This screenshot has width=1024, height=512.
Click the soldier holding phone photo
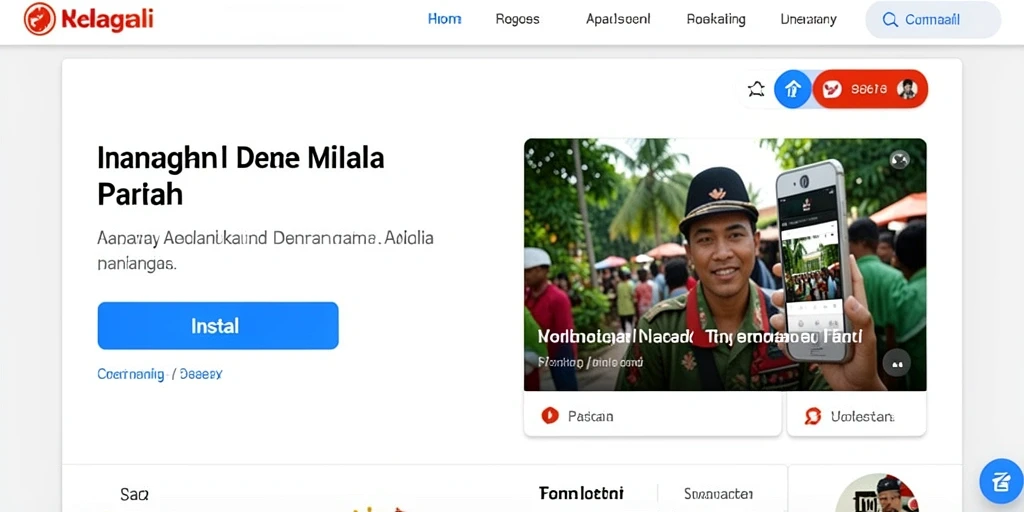tap(725, 264)
